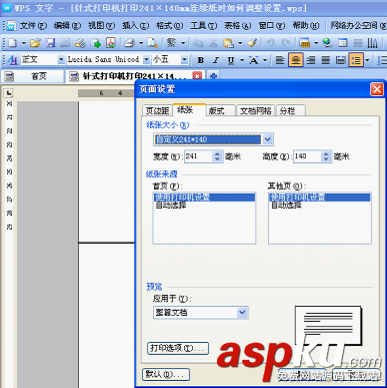Switch to the 版式 tab
The width and height of the screenshot is (387, 388).
(x=220, y=111)
